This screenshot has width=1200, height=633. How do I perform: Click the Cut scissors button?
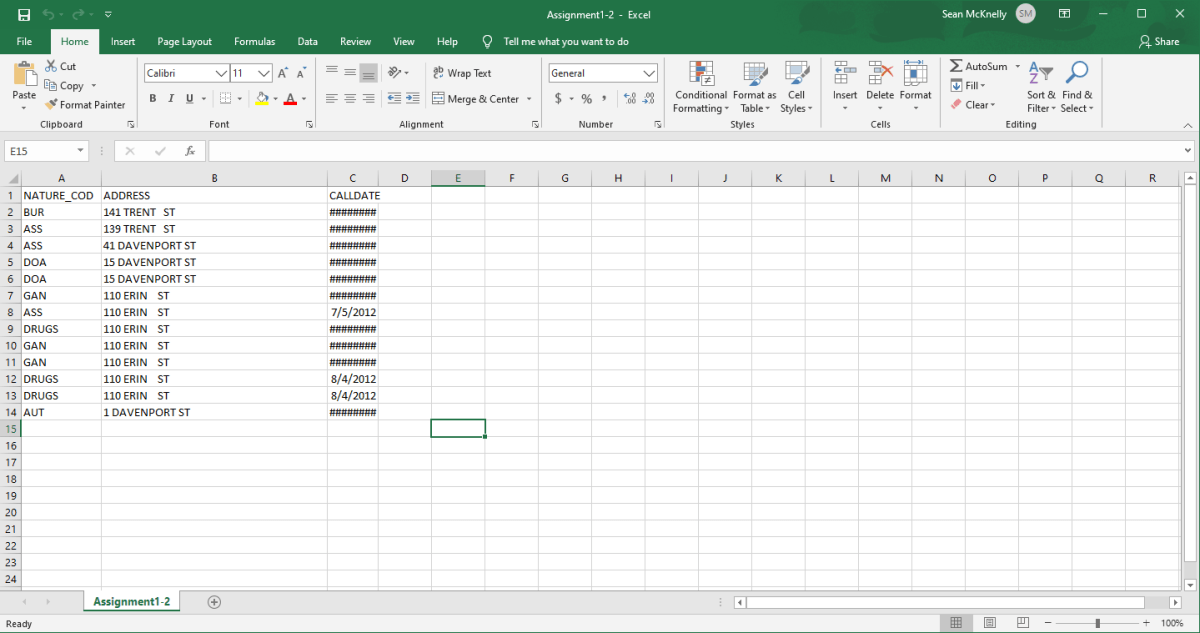point(60,66)
